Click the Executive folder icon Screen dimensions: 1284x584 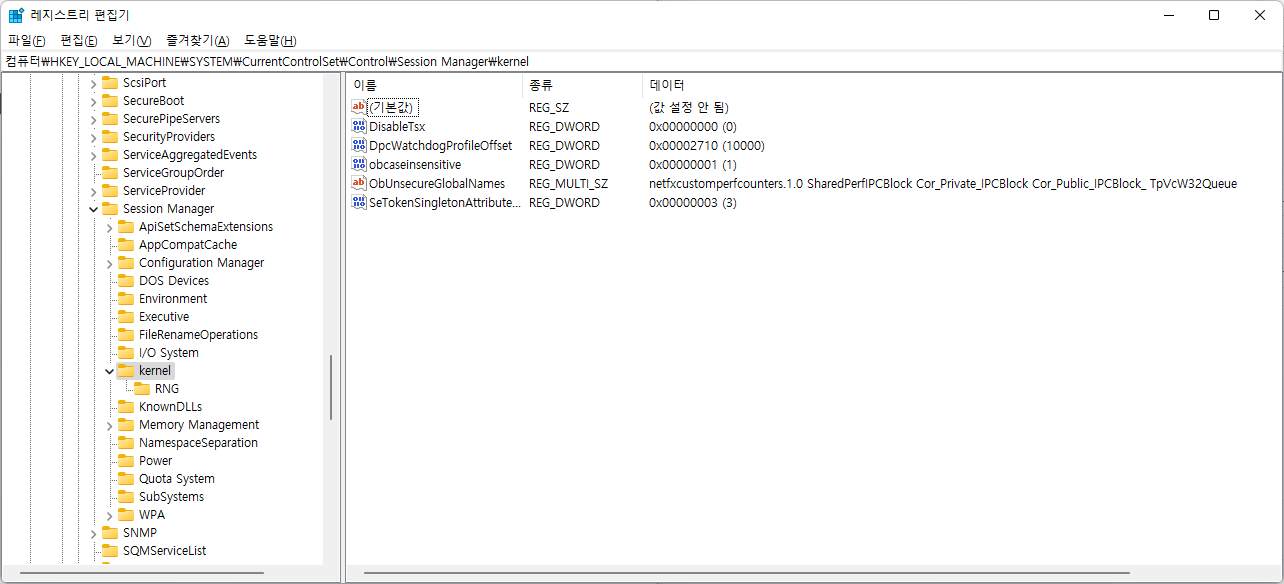[125, 317]
